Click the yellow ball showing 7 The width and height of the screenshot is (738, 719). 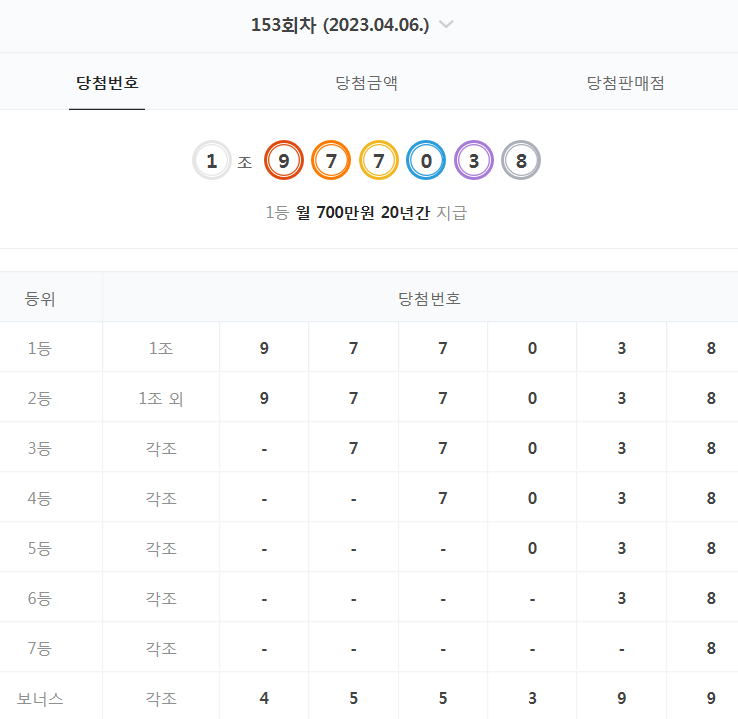click(x=378, y=160)
